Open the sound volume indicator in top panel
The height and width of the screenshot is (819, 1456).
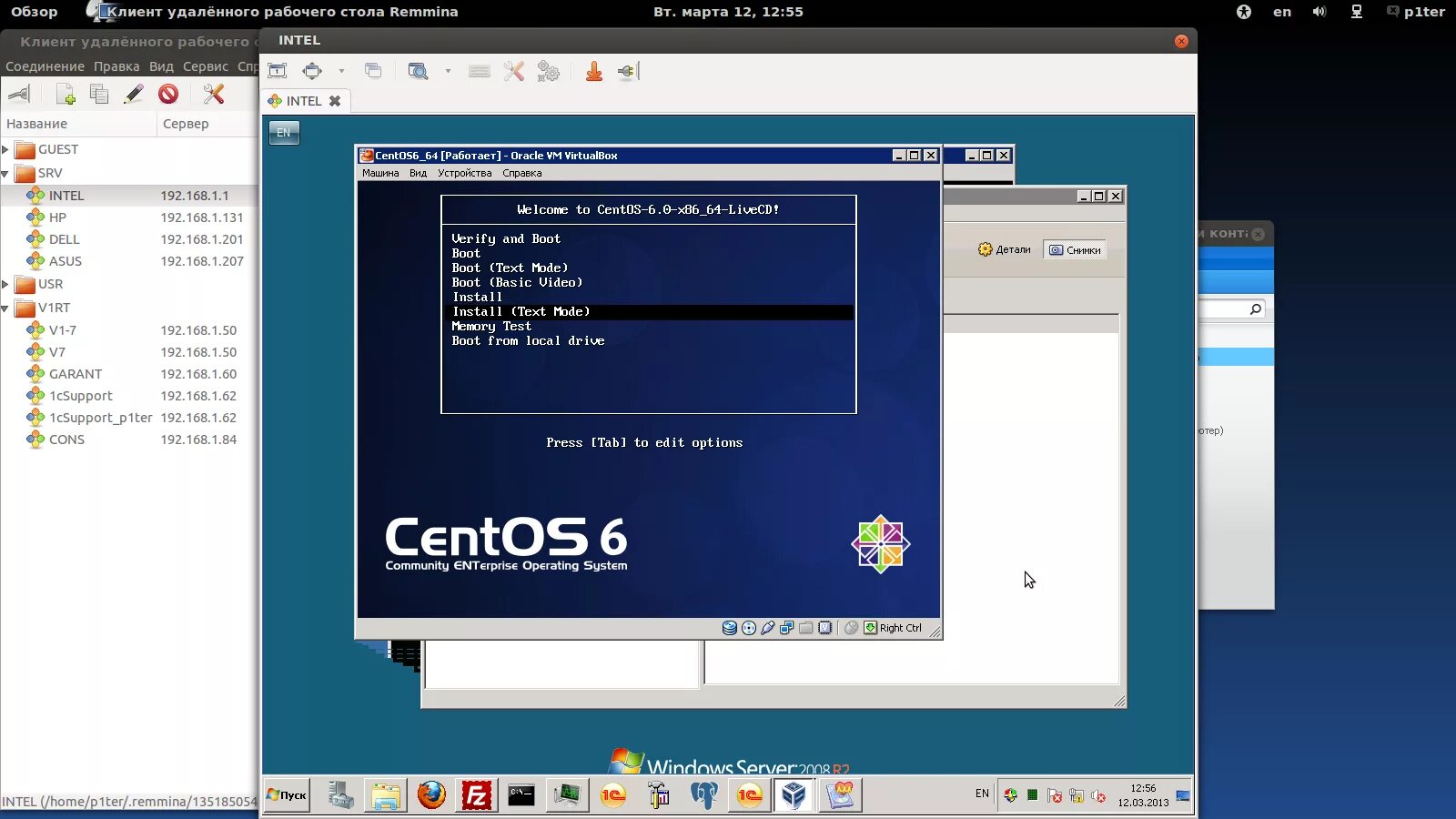pos(1319,12)
